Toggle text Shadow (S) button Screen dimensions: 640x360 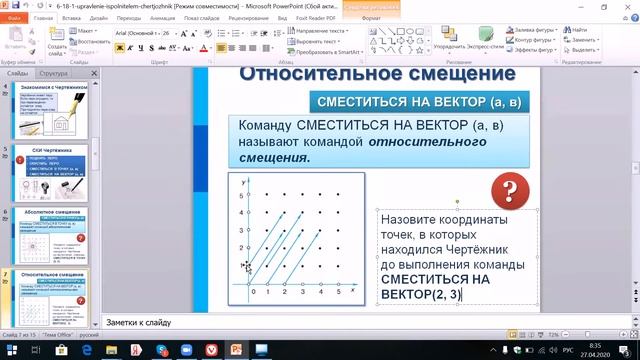pyautogui.click(x=151, y=48)
